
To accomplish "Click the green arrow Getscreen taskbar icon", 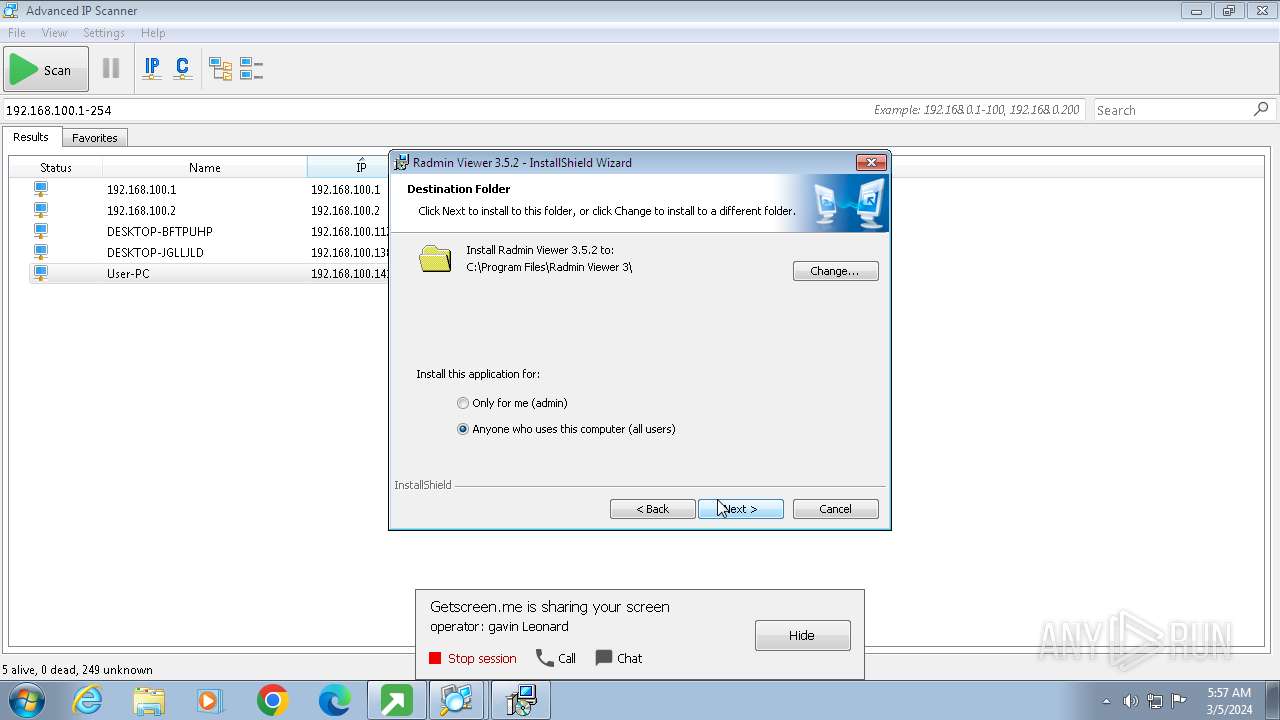I will click(x=396, y=700).
